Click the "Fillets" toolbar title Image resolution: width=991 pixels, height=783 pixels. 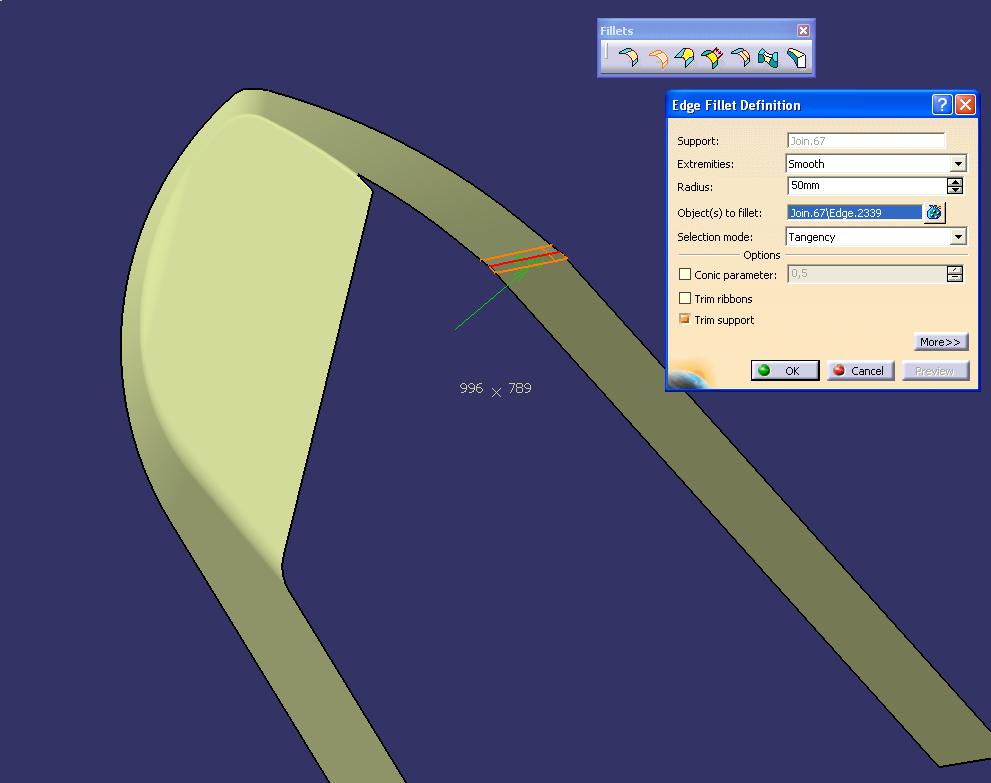click(x=616, y=30)
